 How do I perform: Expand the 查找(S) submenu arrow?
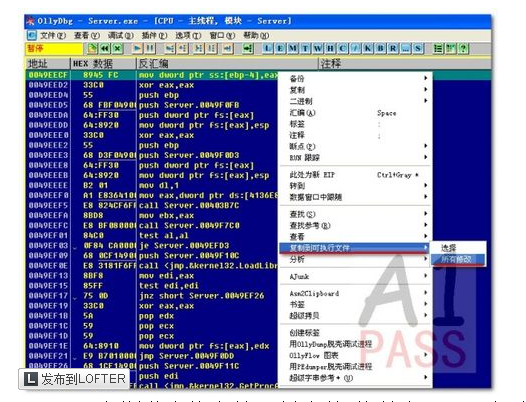(x=425, y=213)
